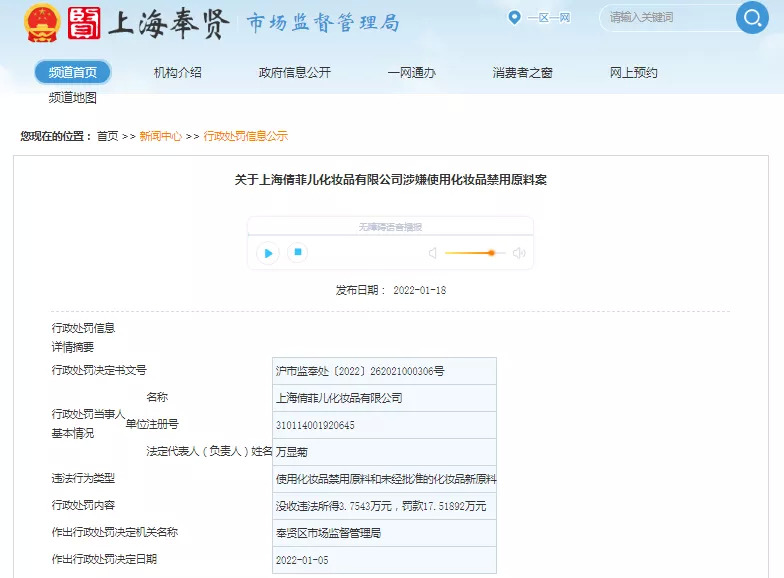This screenshot has width=784, height=578.
Task: Stop the voice broadcast playback
Action: (x=297, y=252)
